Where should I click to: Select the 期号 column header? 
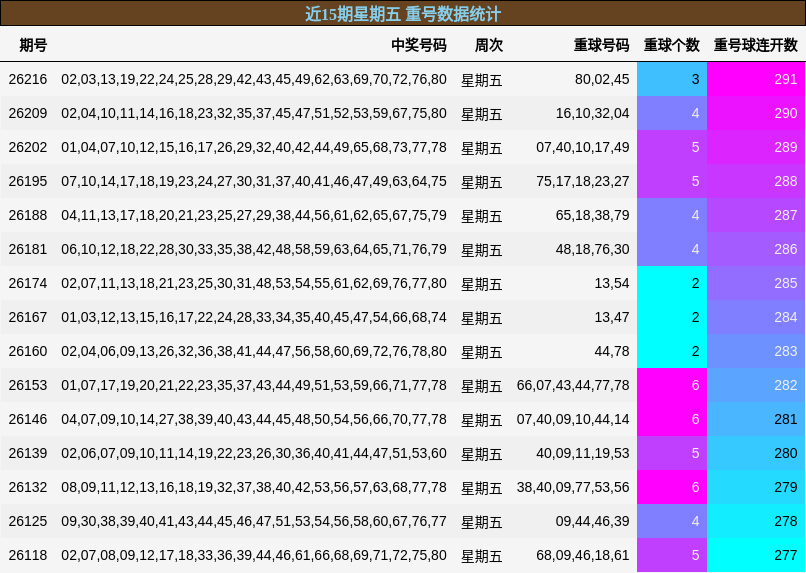click(x=33, y=45)
